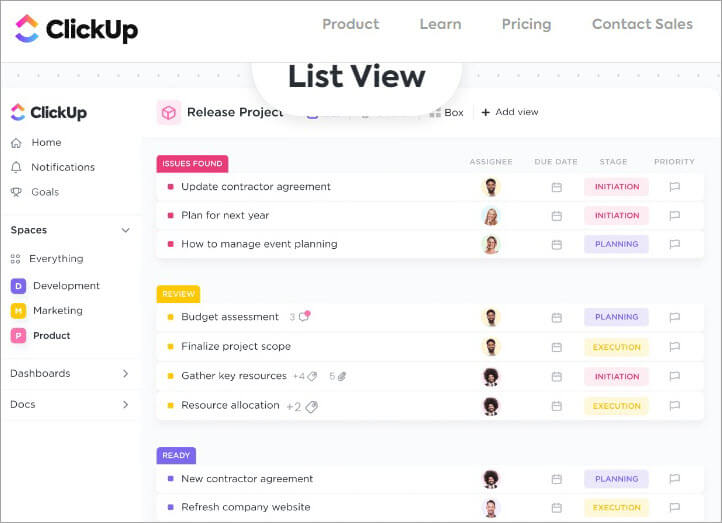The height and width of the screenshot is (523, 722).
Task: Click calendar icon for Budget assessment
Action: 557,317
